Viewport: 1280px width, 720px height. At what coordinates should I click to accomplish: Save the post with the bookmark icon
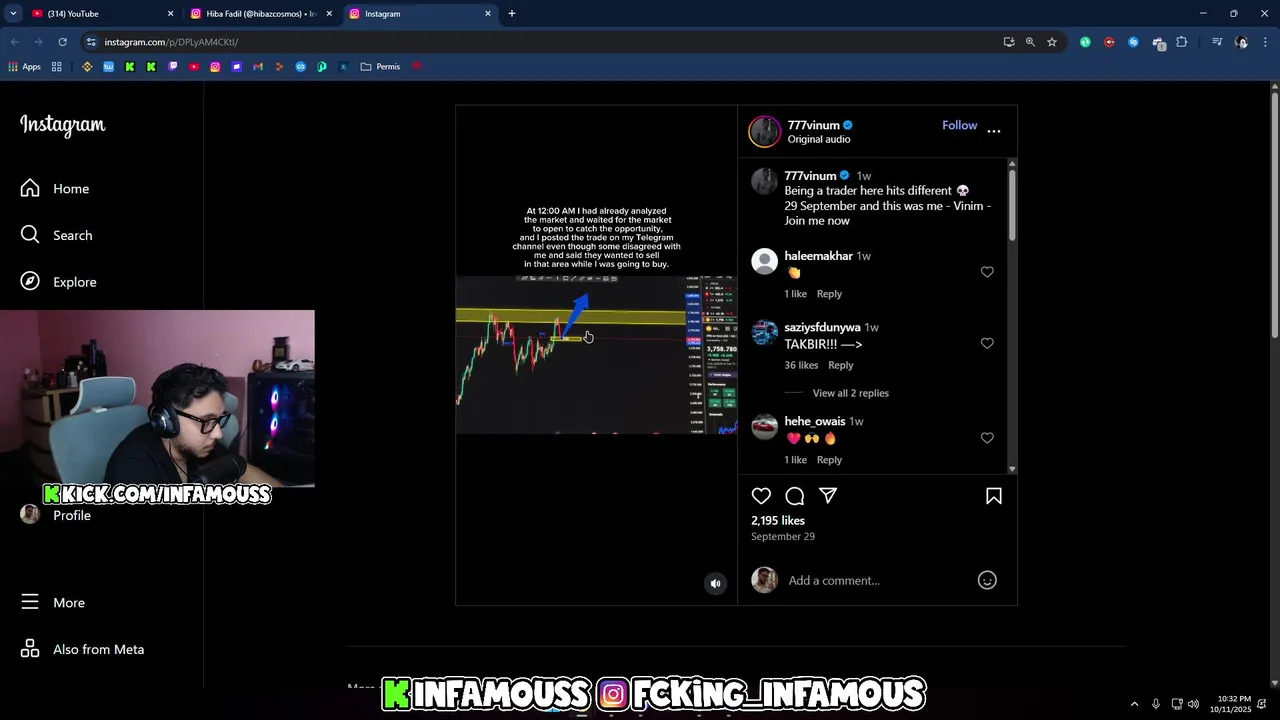tap(994, 496)
